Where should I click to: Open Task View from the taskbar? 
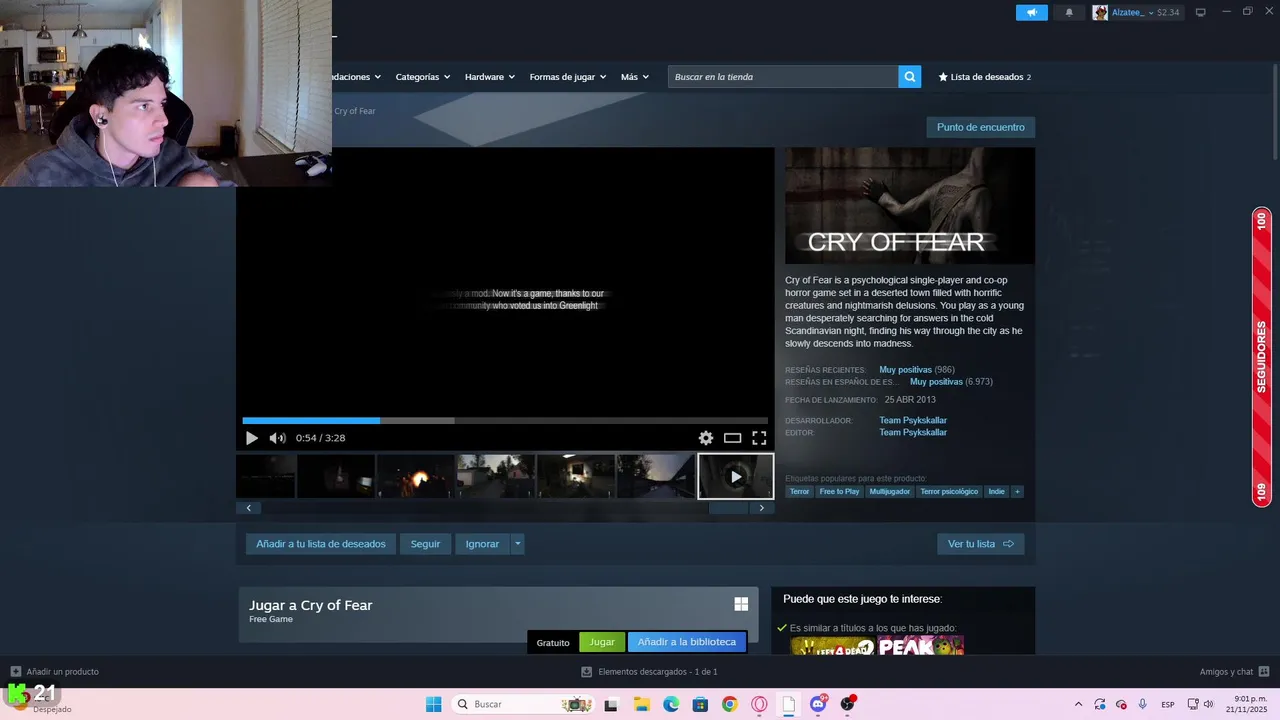[611, 704]
